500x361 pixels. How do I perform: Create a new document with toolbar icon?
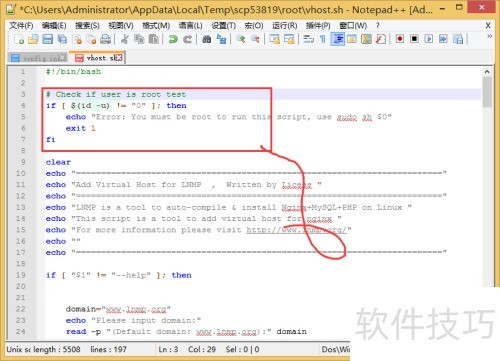pyautogui.click(x=19, y=39)
